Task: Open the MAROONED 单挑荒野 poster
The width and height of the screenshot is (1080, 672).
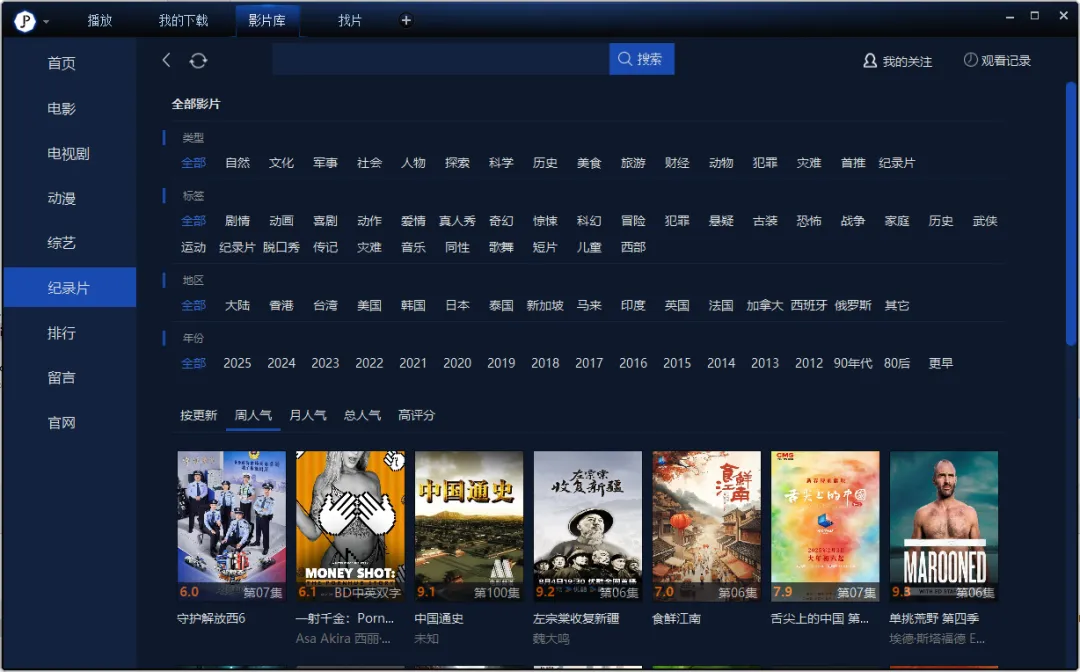Action: (x=944, y=526)
